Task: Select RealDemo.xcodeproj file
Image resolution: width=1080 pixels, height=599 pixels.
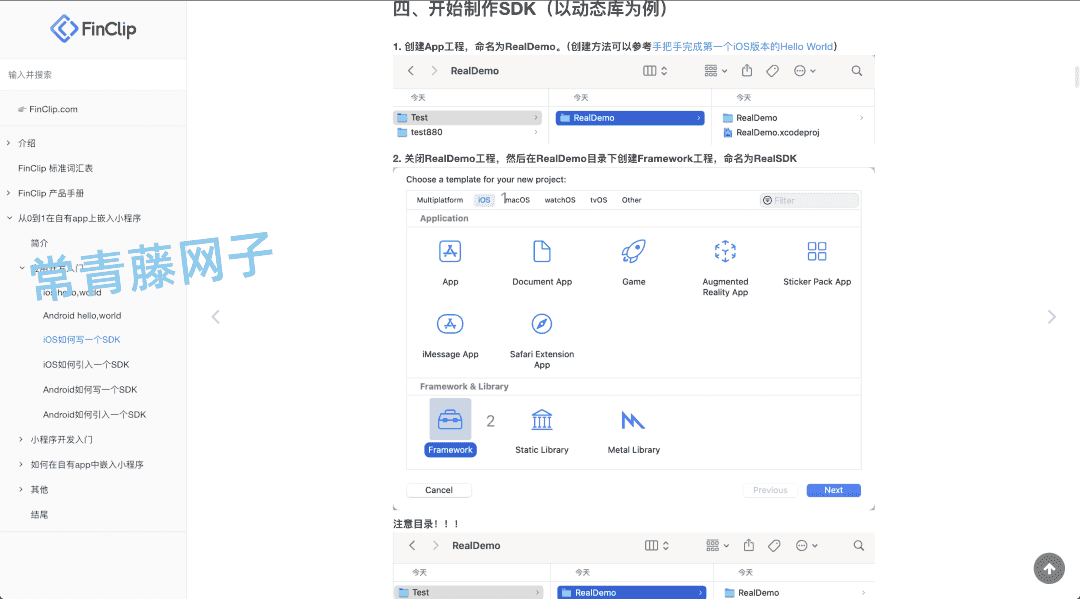Action: [771, 133]
